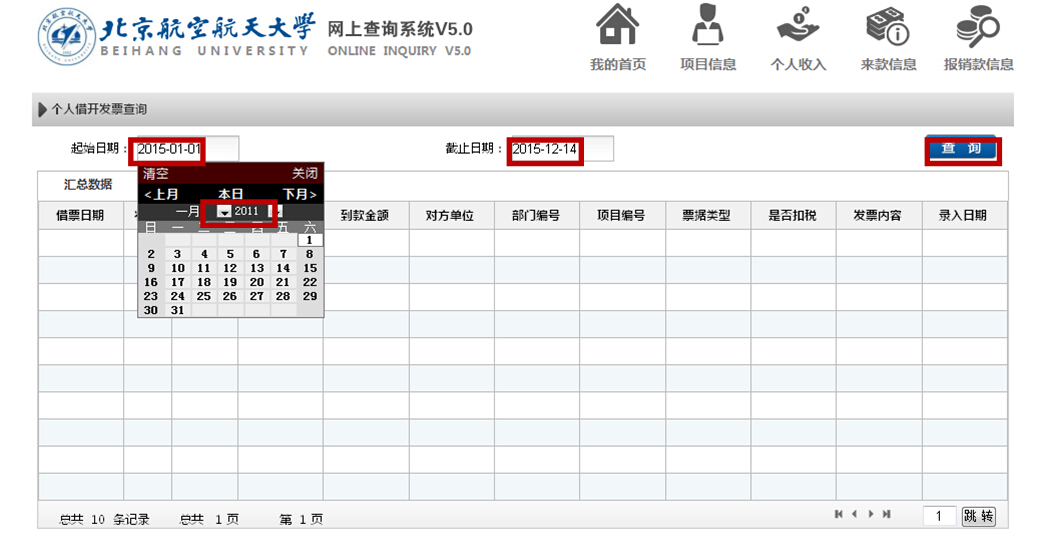Screen dimensions: 1053x543
Task: Go to the next results page
Action: click(871, 514)
